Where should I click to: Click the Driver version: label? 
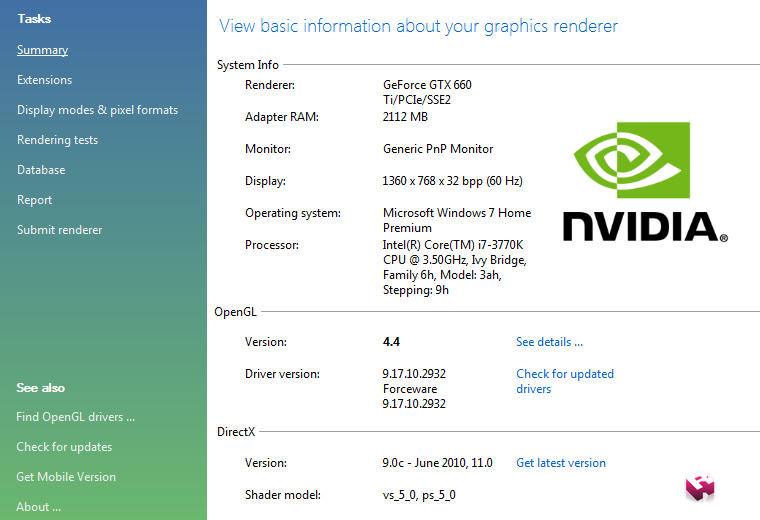[282, 374]
